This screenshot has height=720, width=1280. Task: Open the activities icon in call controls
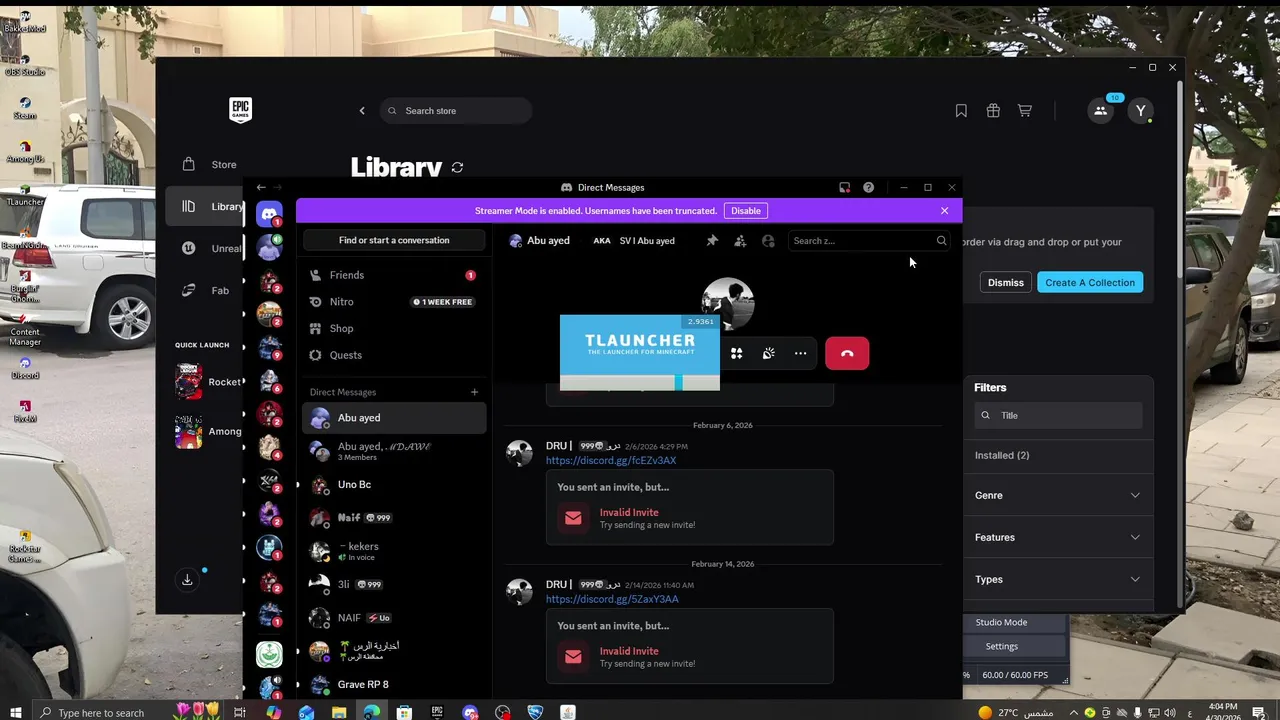tap(736, 353)
